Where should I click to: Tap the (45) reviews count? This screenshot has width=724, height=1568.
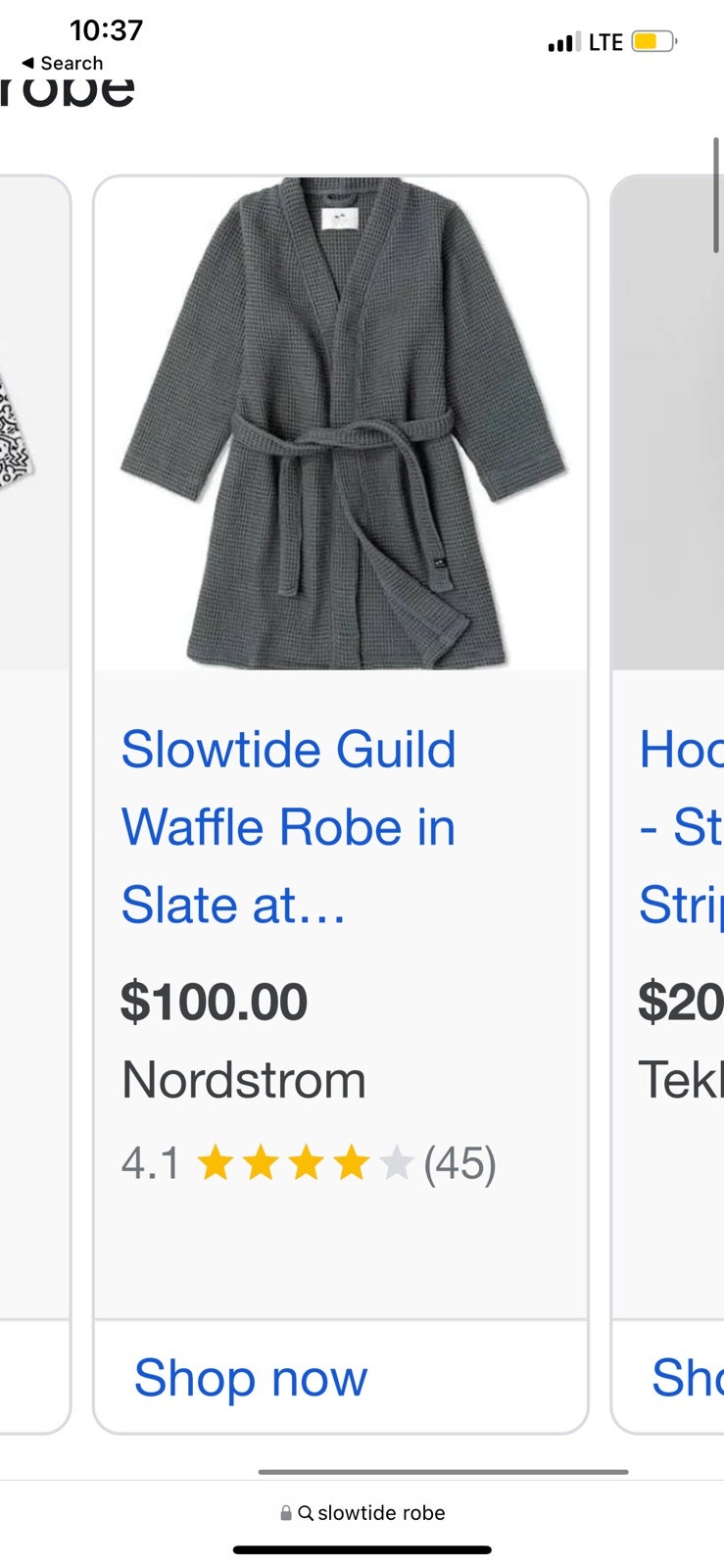point(459,1164)
